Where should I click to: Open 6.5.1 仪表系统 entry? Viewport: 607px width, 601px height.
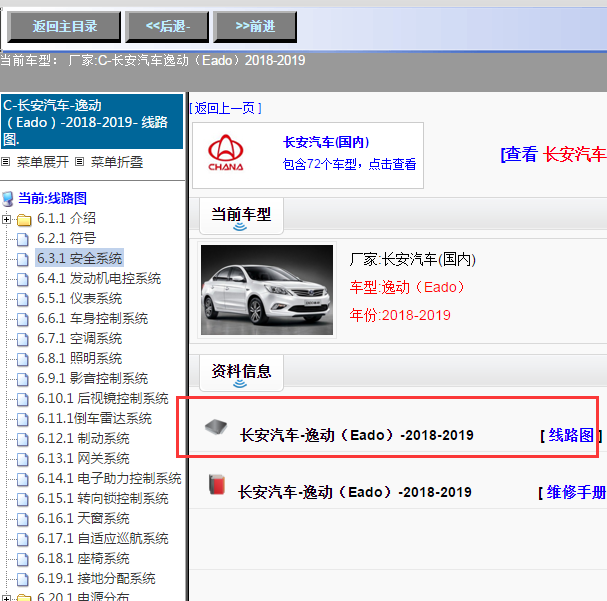79,298
